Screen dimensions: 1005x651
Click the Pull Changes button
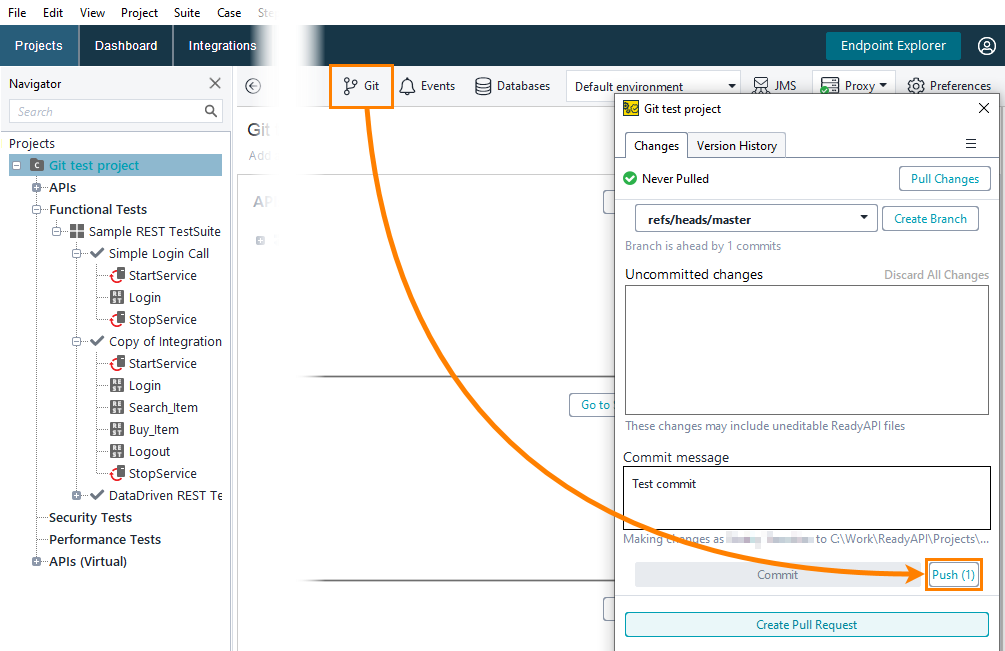(x=944, y=178)
